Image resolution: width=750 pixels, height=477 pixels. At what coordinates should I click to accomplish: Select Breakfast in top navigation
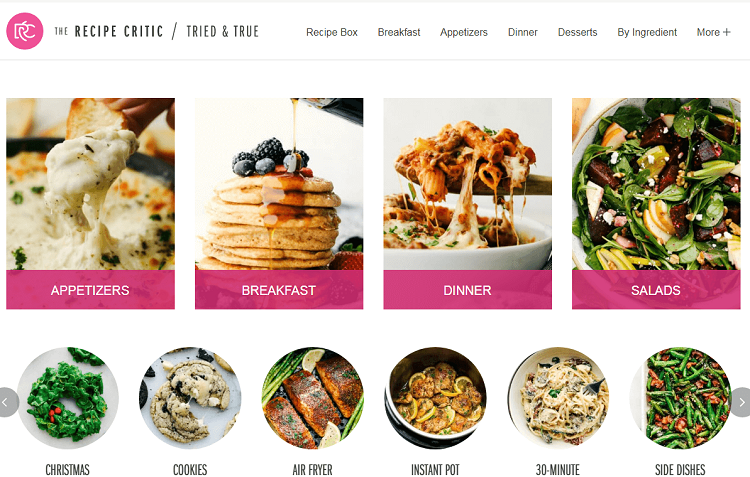pyautogui.click(x=399, y=32)
